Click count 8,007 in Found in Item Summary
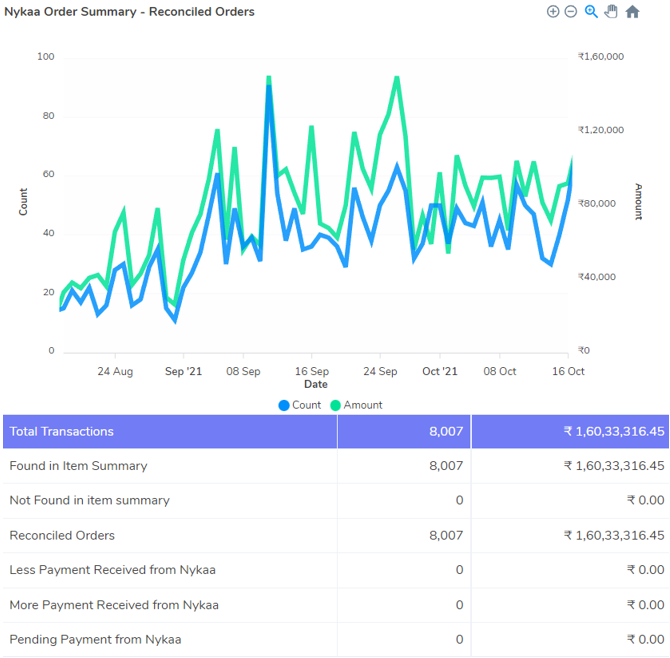Image resolution: width=670 pixels, height=658 pixels. coord(446,466)
